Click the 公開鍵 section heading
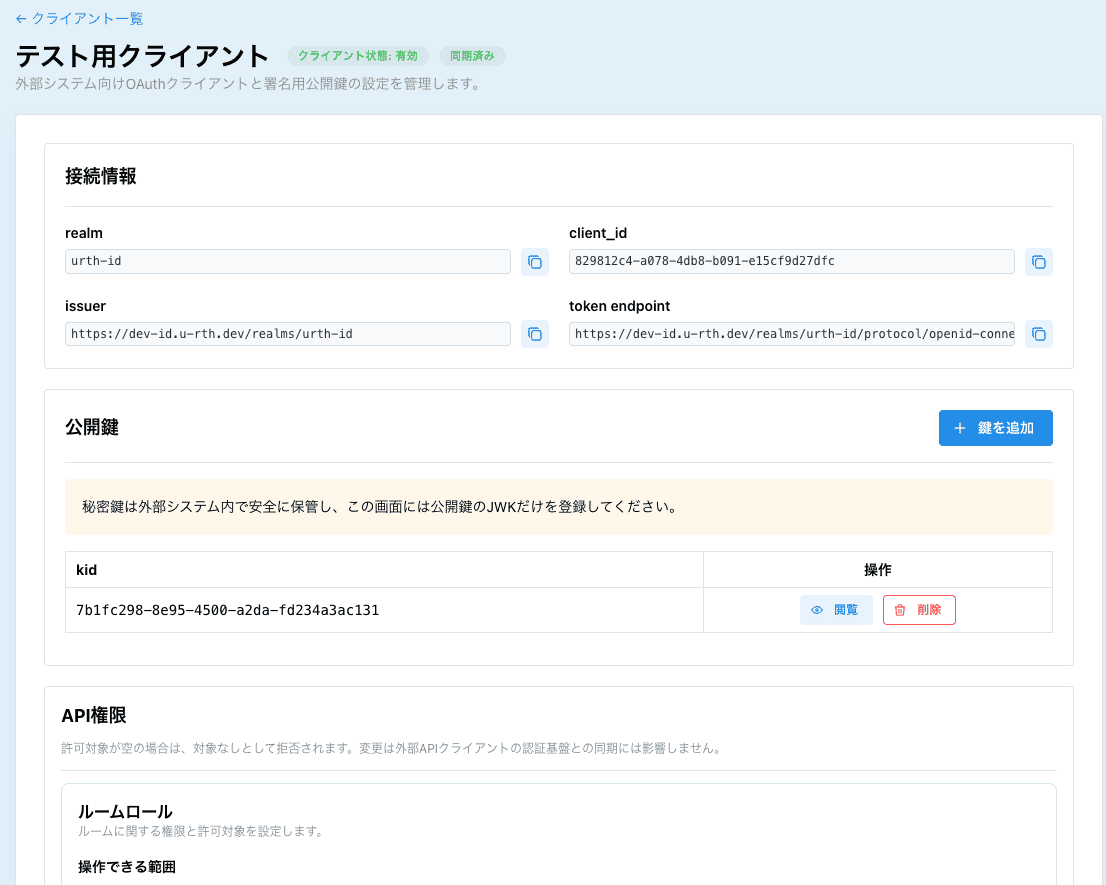Viewport: 1106px width, 885px height. 92,427
